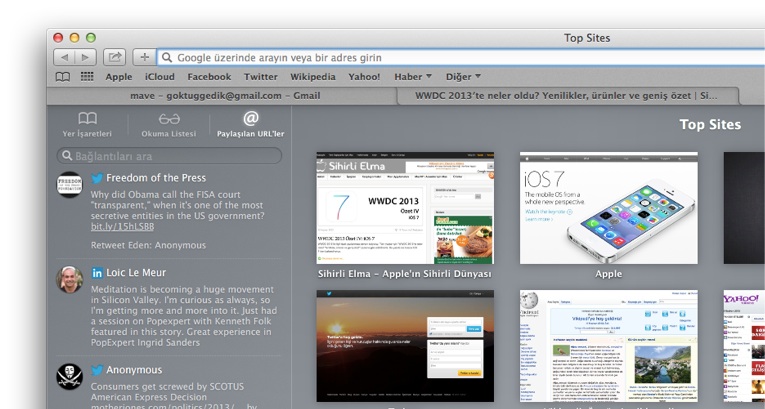Screen dimensions: 765x409
Task: Open the Share button in toolbar
Action: pyautogui.click(x=115, y=57)
